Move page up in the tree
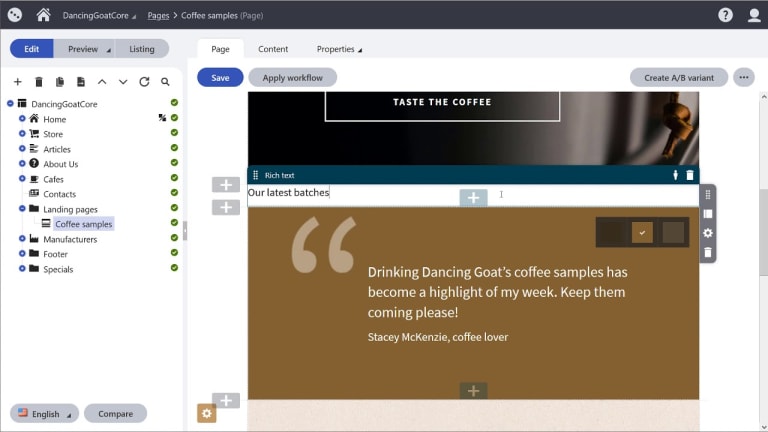 click(x=102, y=82)
